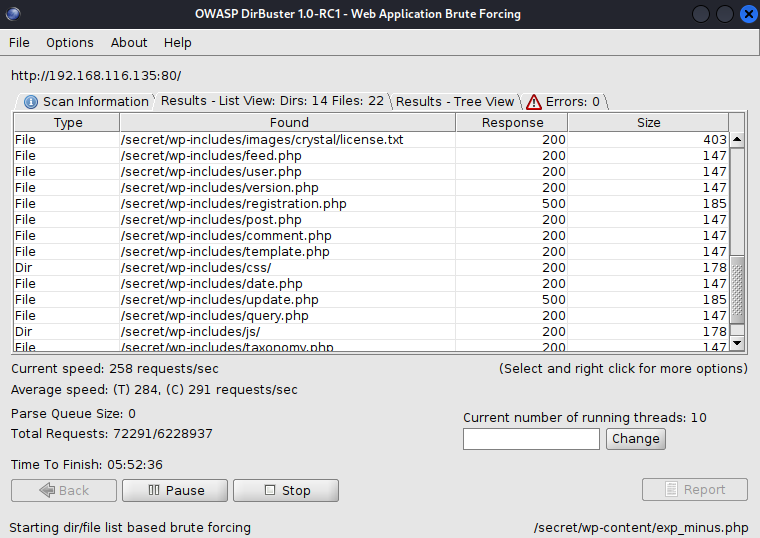Select the /secret/wp-includes/css/ directory row

[x=371, y=268]
